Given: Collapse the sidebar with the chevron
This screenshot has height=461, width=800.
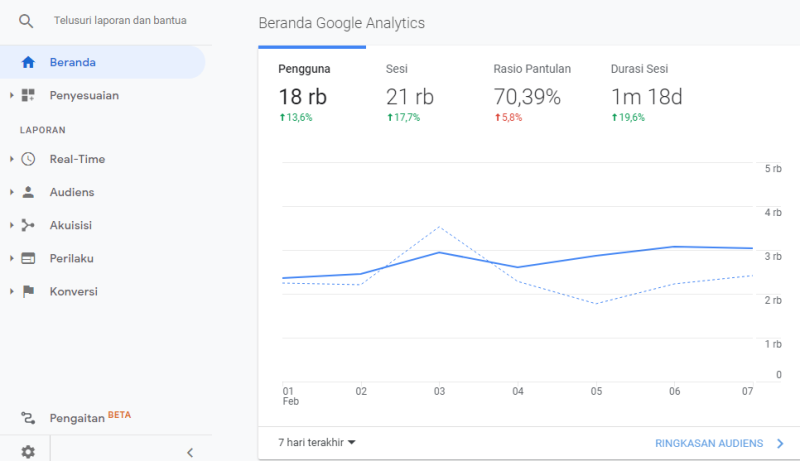Looking at the screenshot, I should tap(190, 452).
